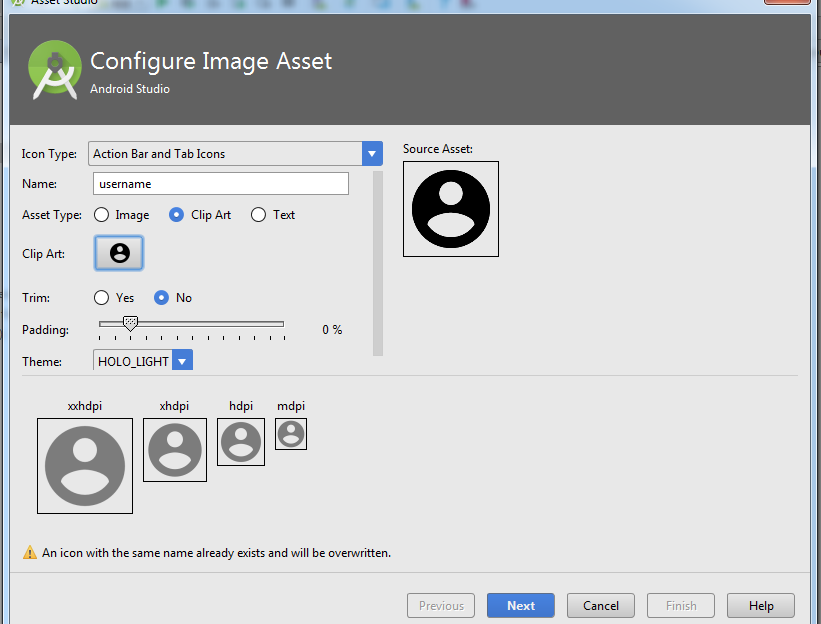Choose Image asset type radio button

[102, 215]
